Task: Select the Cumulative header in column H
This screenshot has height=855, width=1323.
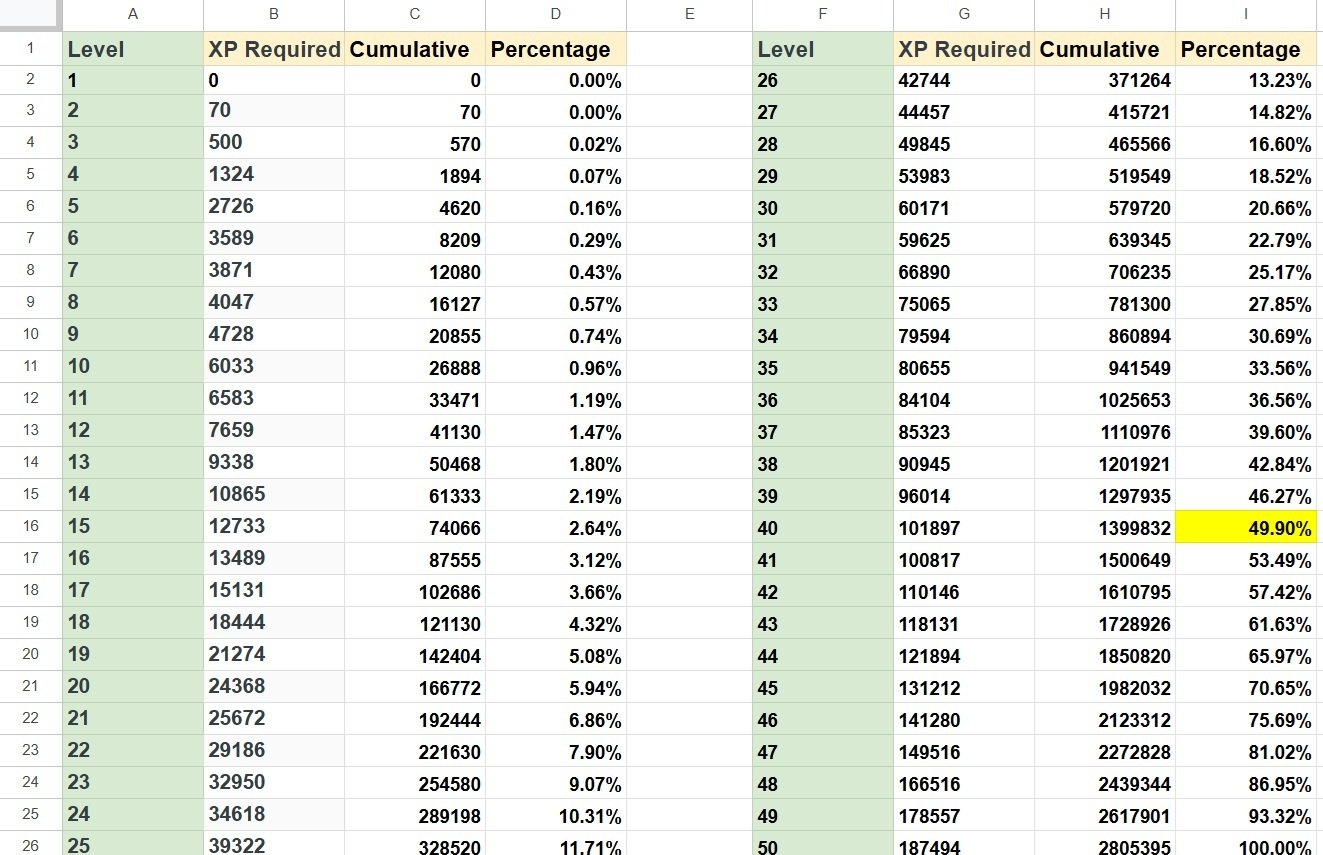Action: tap(1105, 49)
